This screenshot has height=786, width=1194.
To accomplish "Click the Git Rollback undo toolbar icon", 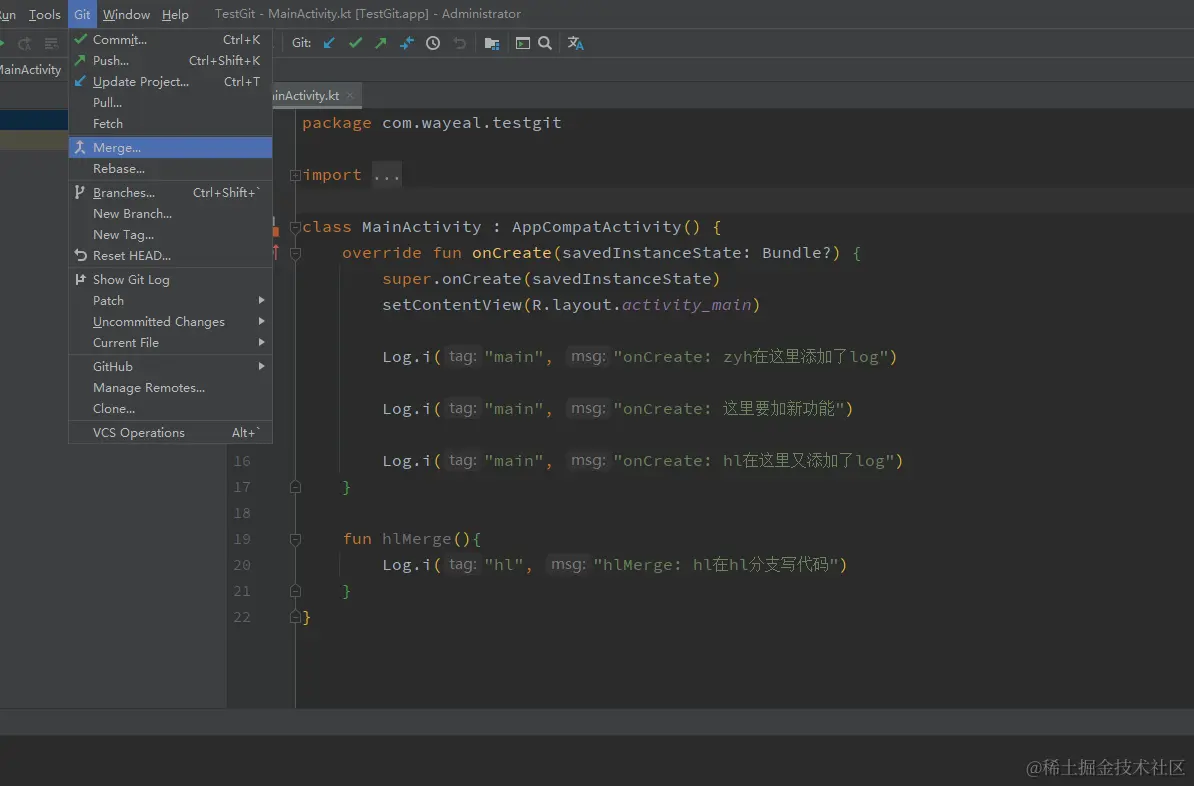I will click(460, 43).
